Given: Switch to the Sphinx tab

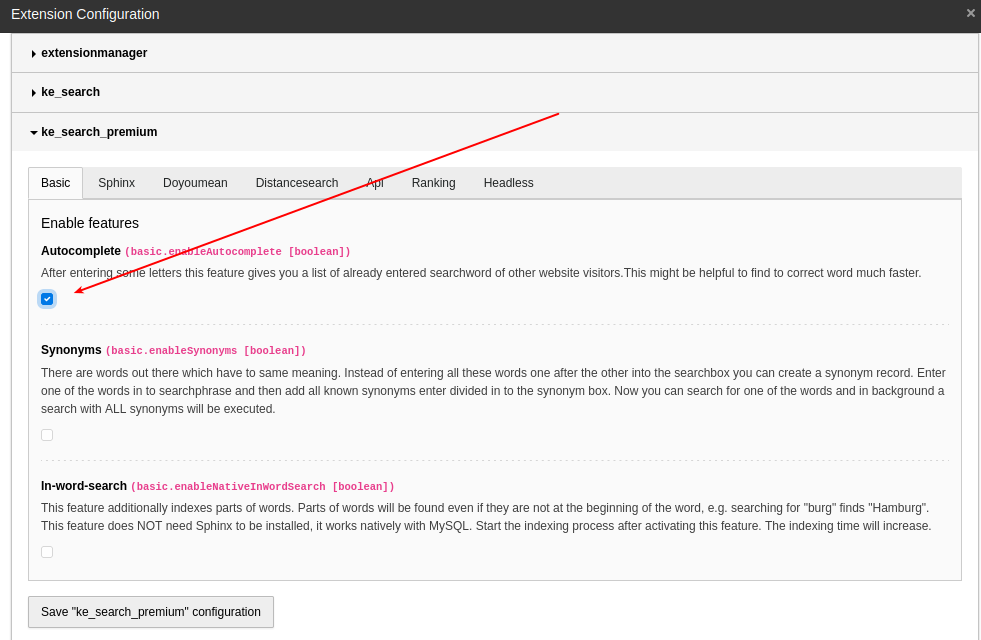Looking at the screenshot, I should coord(116,183).
